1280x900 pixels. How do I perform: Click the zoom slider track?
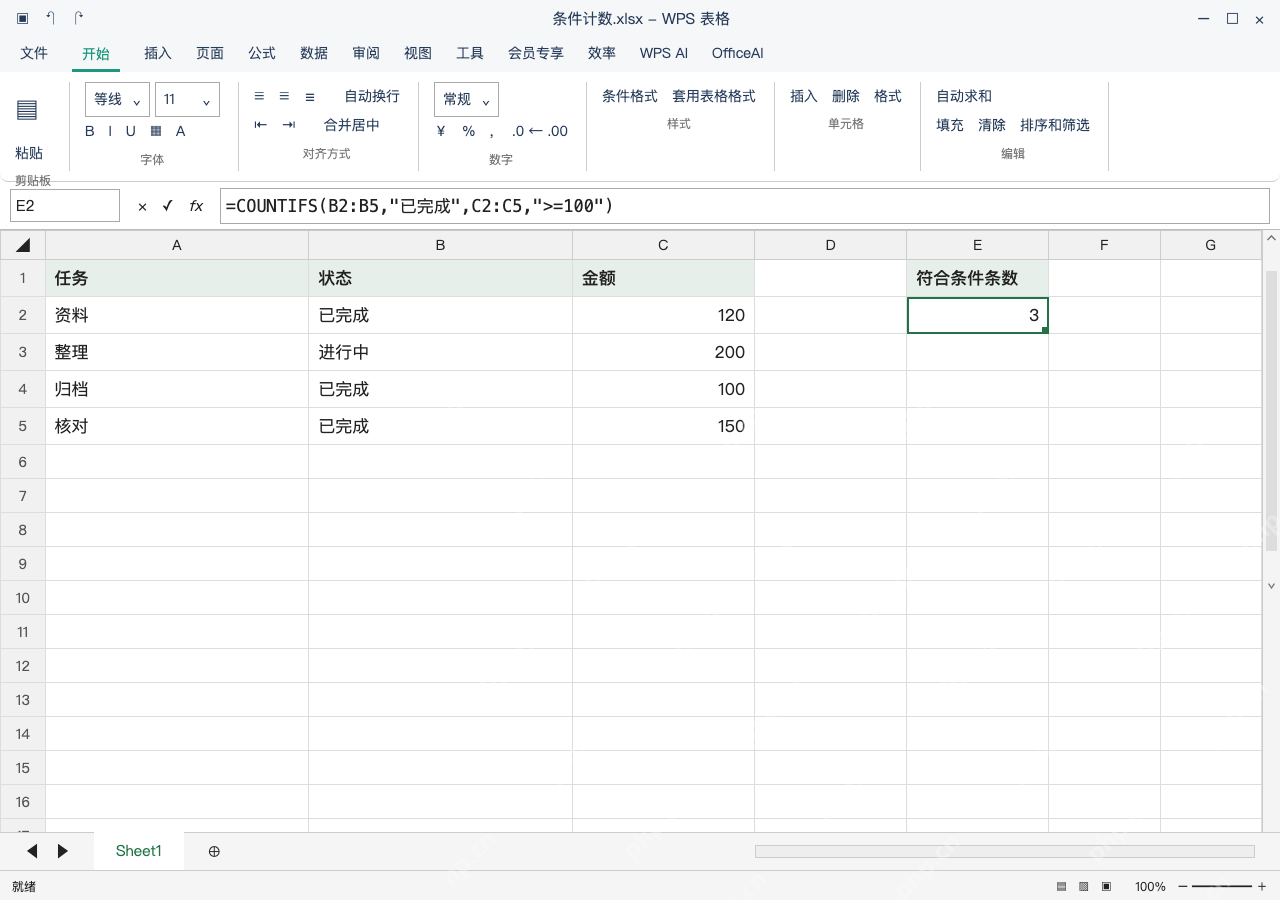point(1222,886)
